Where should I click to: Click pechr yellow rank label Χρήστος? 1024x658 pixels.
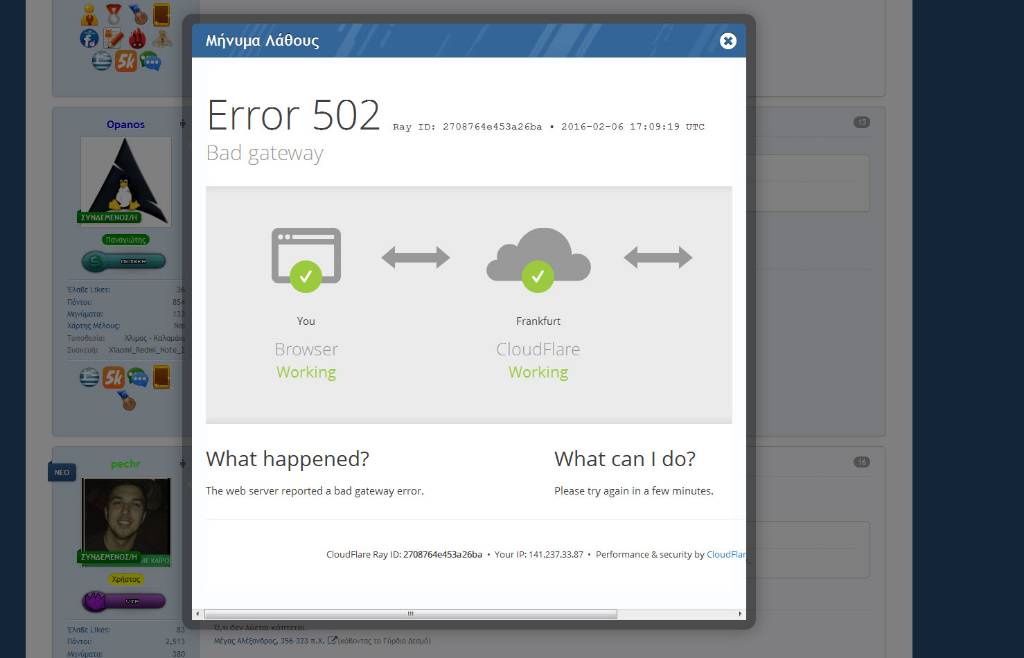pyautogui.click(x=126, y=579)
